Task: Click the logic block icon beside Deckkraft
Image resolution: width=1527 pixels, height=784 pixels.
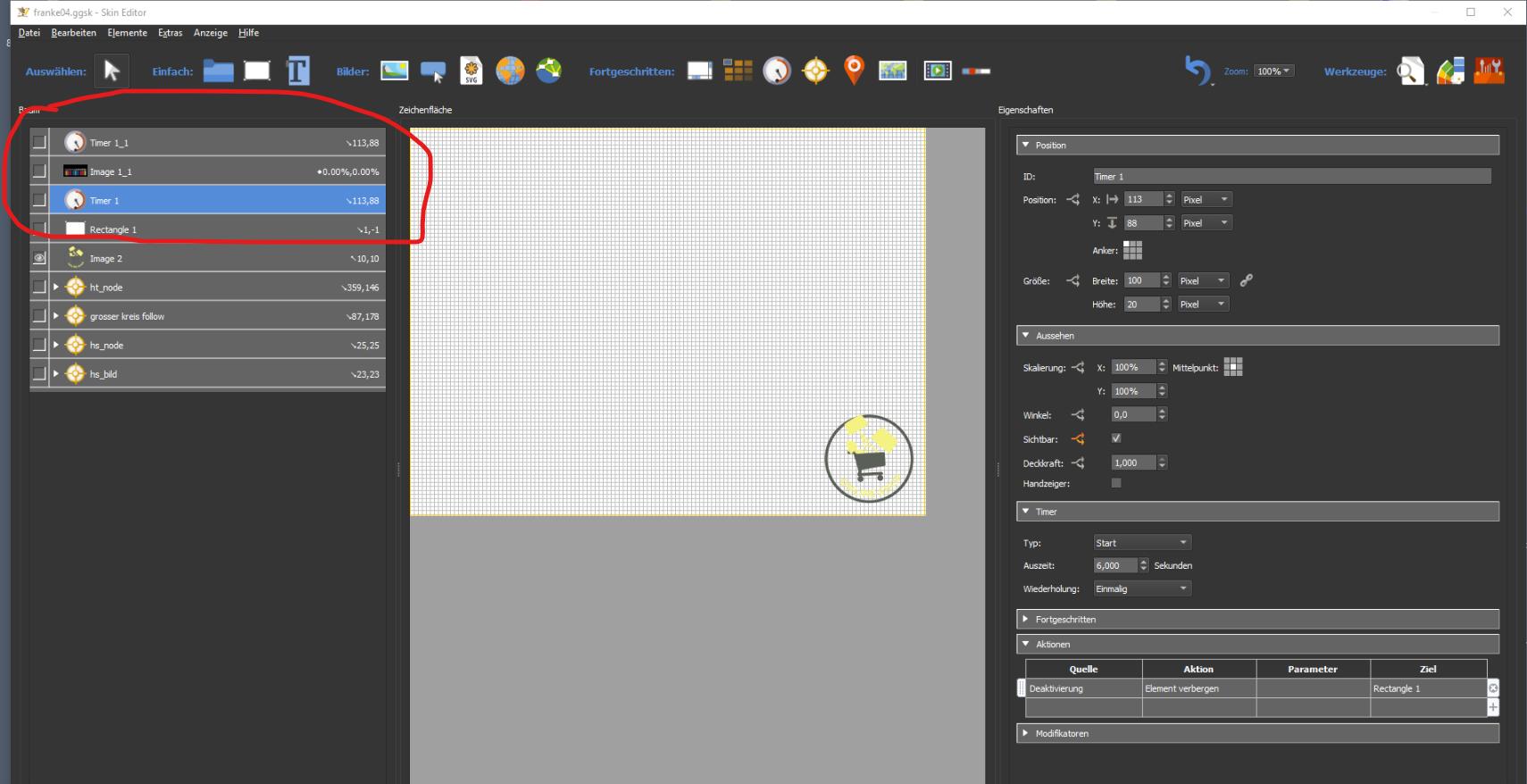Action: (1078, 463)
